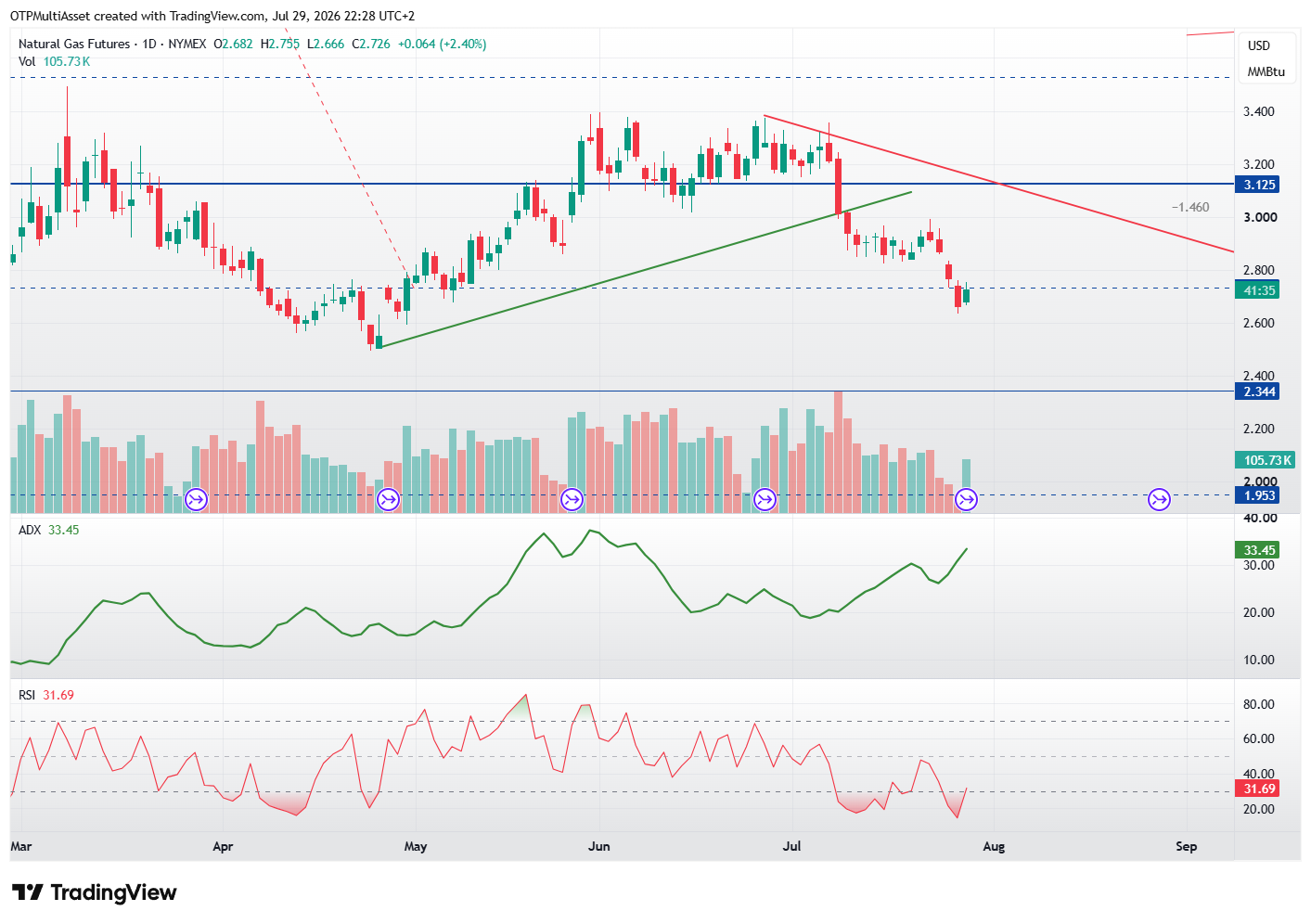Click the green 33.45 ADX axis label
This screenshot has width=1311, height=924.
tap(1259, 550)
